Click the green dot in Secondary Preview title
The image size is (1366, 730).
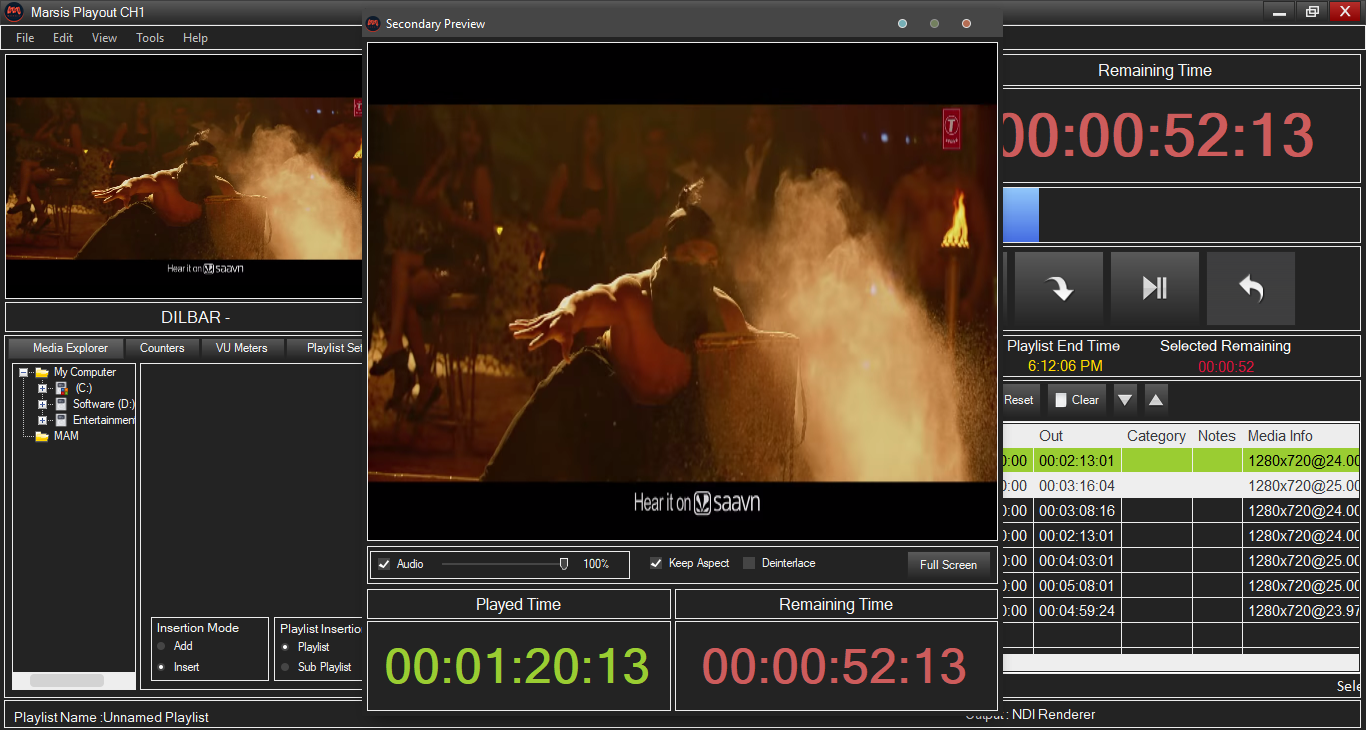pyautogui.click(x=935, y=23)
